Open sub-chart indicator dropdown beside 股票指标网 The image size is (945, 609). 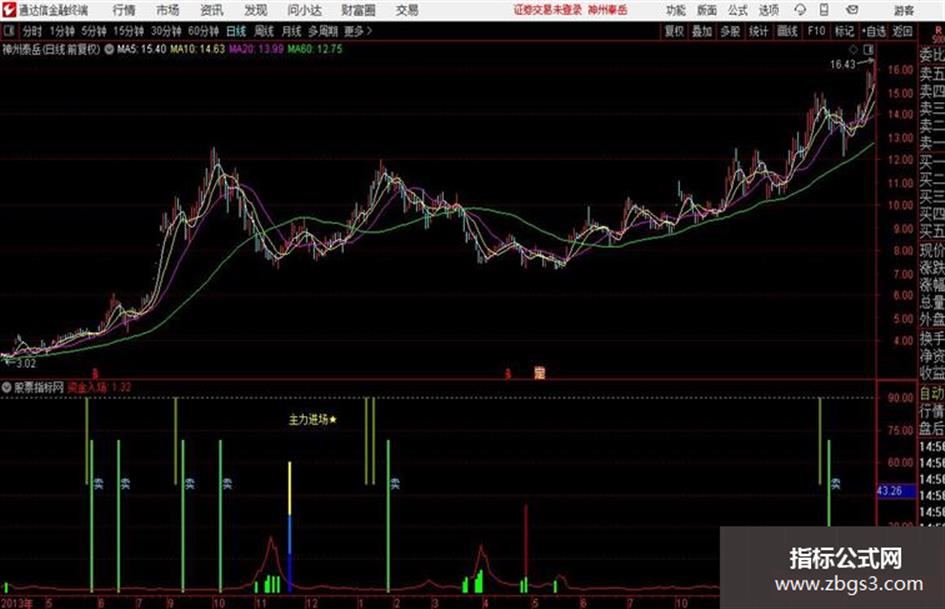click(7, 387)
